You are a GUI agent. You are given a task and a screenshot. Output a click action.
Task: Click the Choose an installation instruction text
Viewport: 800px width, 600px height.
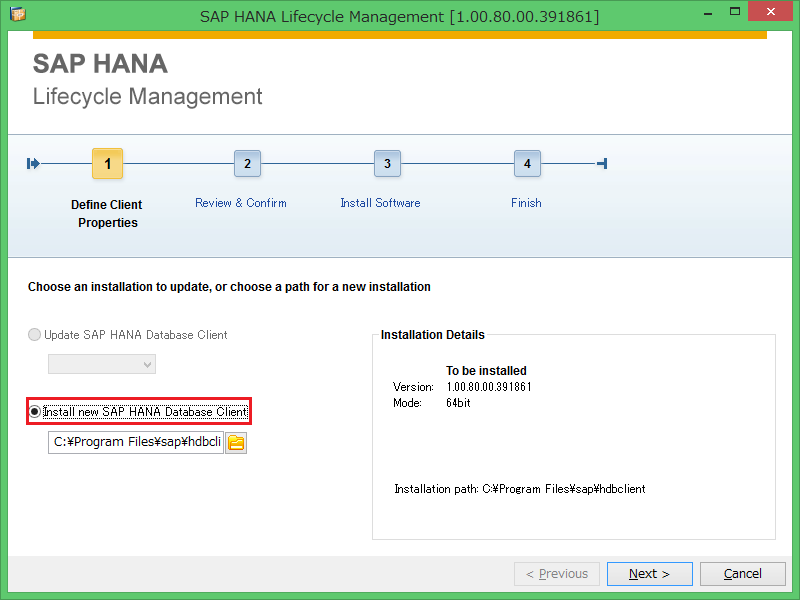(x=229, y=287)
